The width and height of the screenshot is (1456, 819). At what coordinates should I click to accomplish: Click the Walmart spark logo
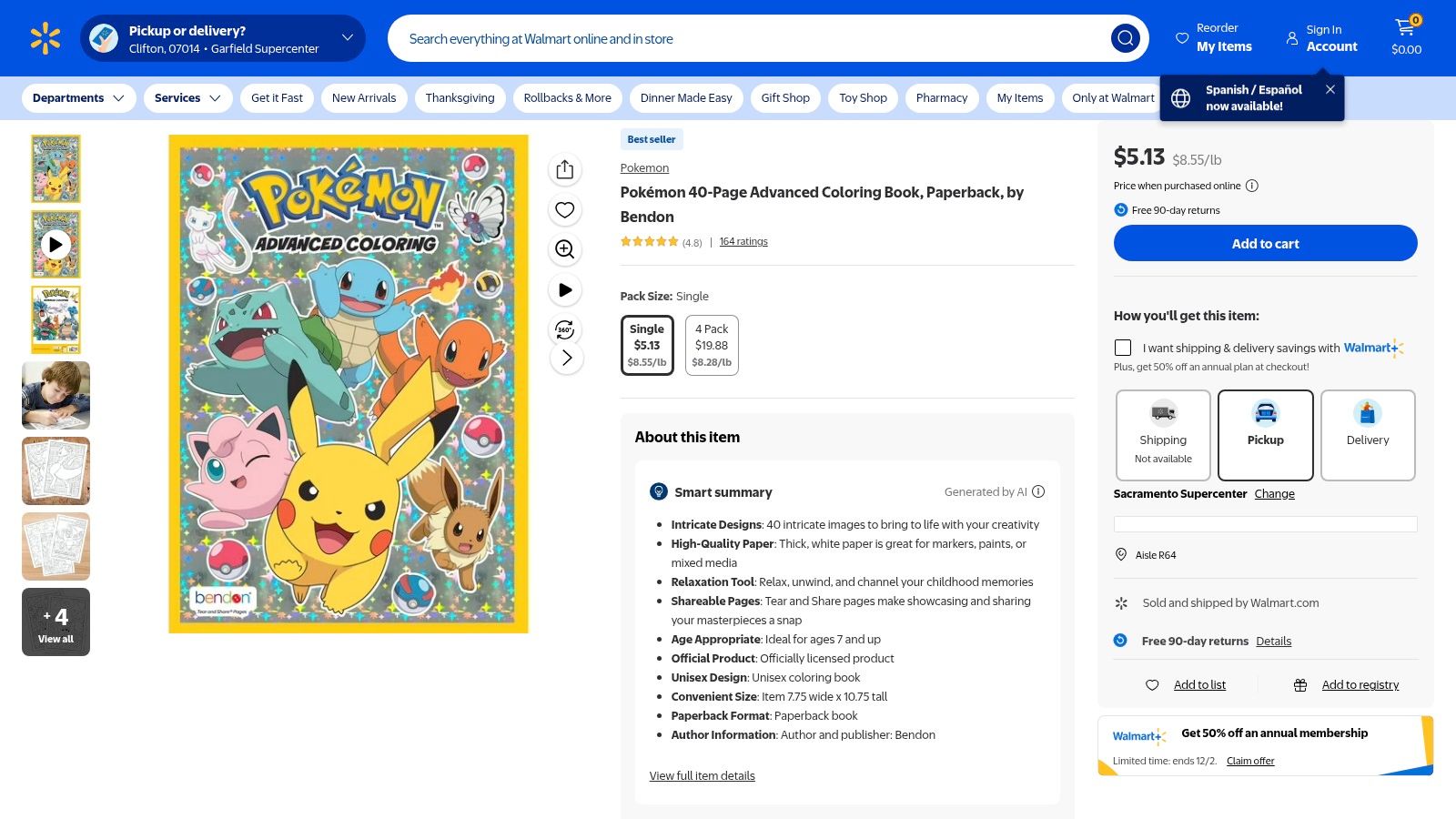click(x=43, y=37)
